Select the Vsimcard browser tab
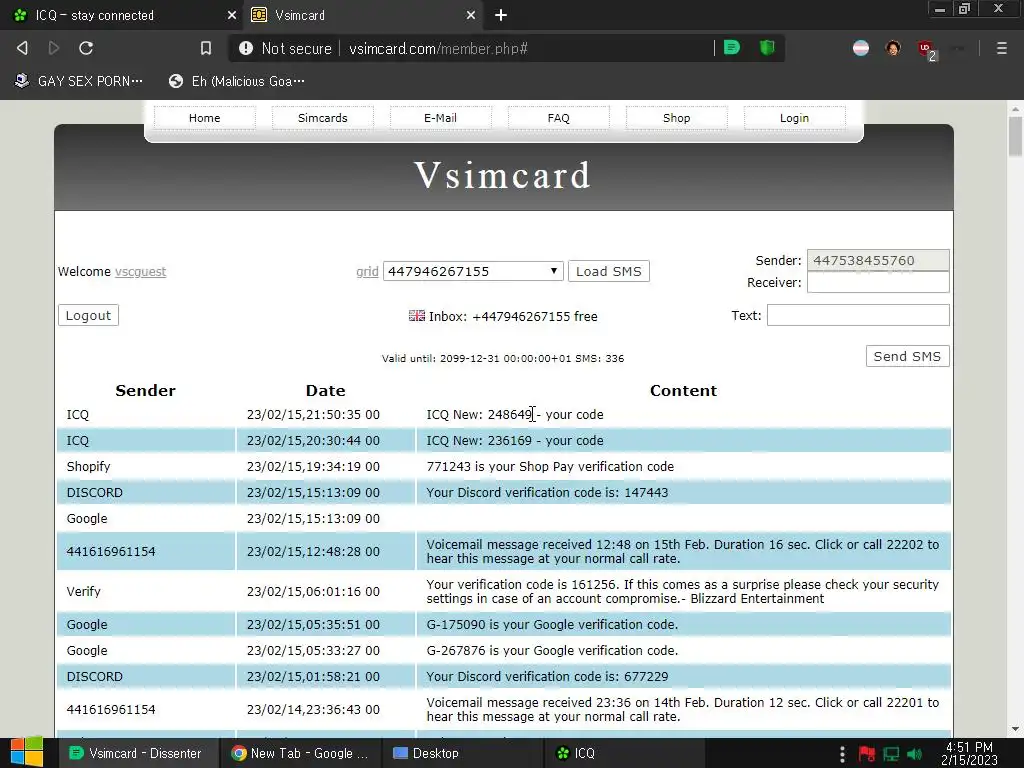1024x768 pixels. click(x=363, y=15)
